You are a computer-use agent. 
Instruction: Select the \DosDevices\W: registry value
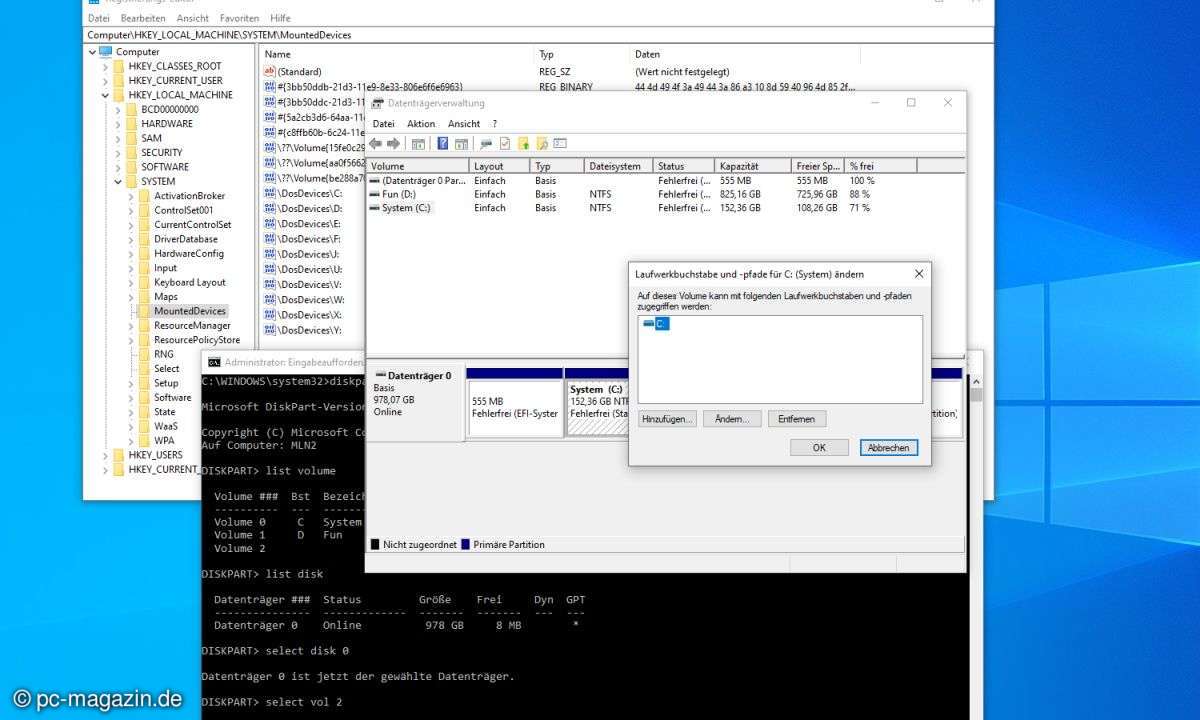pos(310,299)
